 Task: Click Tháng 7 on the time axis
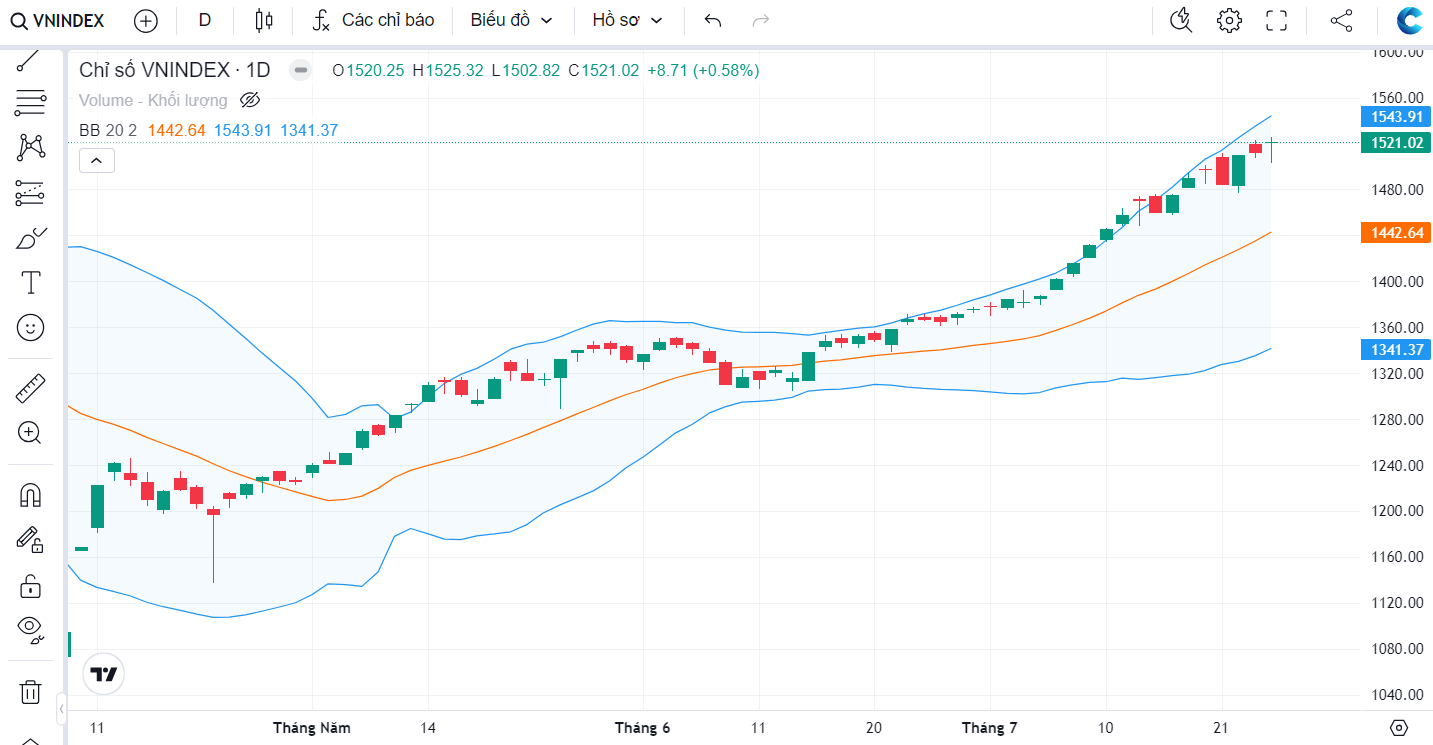click(989, 728)
